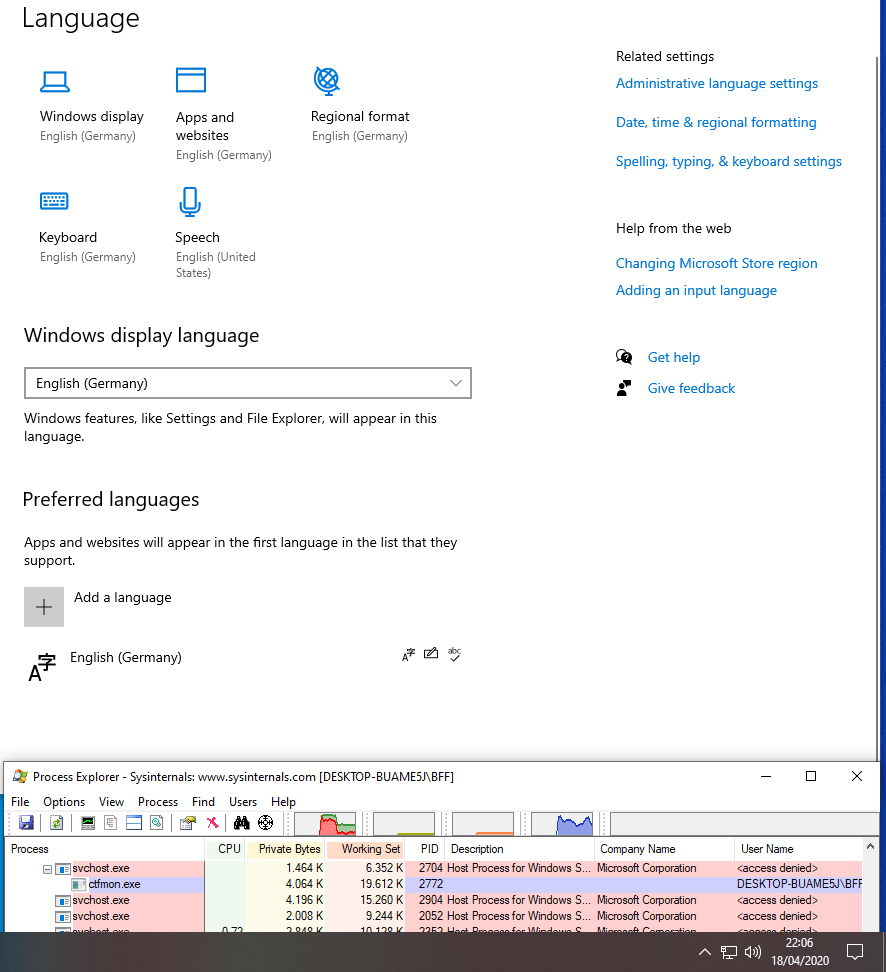This screenshot has width=886, height=972.
Task: Click spell-check abc icon beside English (Germany)
Action: [x=454, y=654]
